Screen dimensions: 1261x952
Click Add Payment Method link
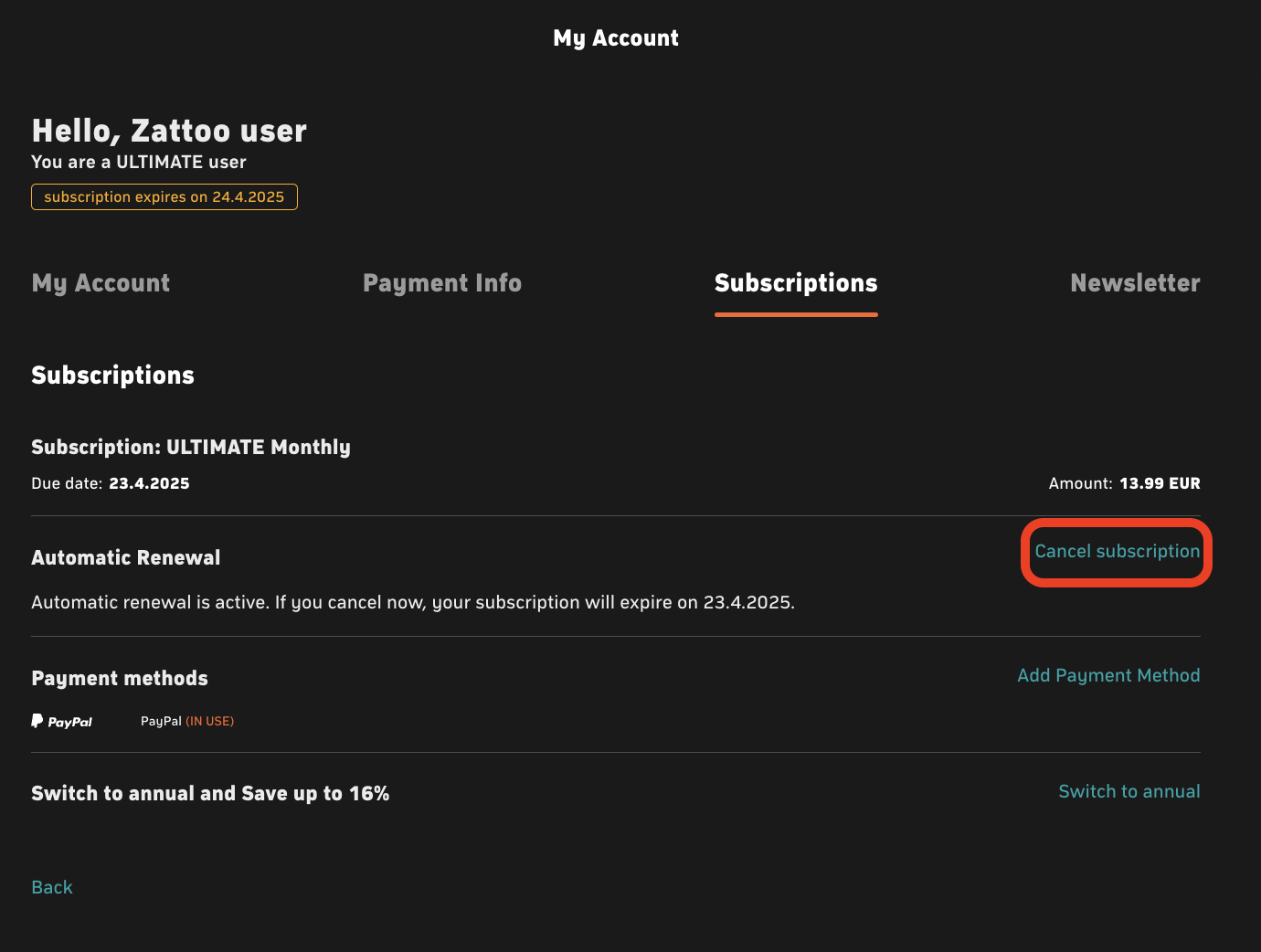(1108, 675)
